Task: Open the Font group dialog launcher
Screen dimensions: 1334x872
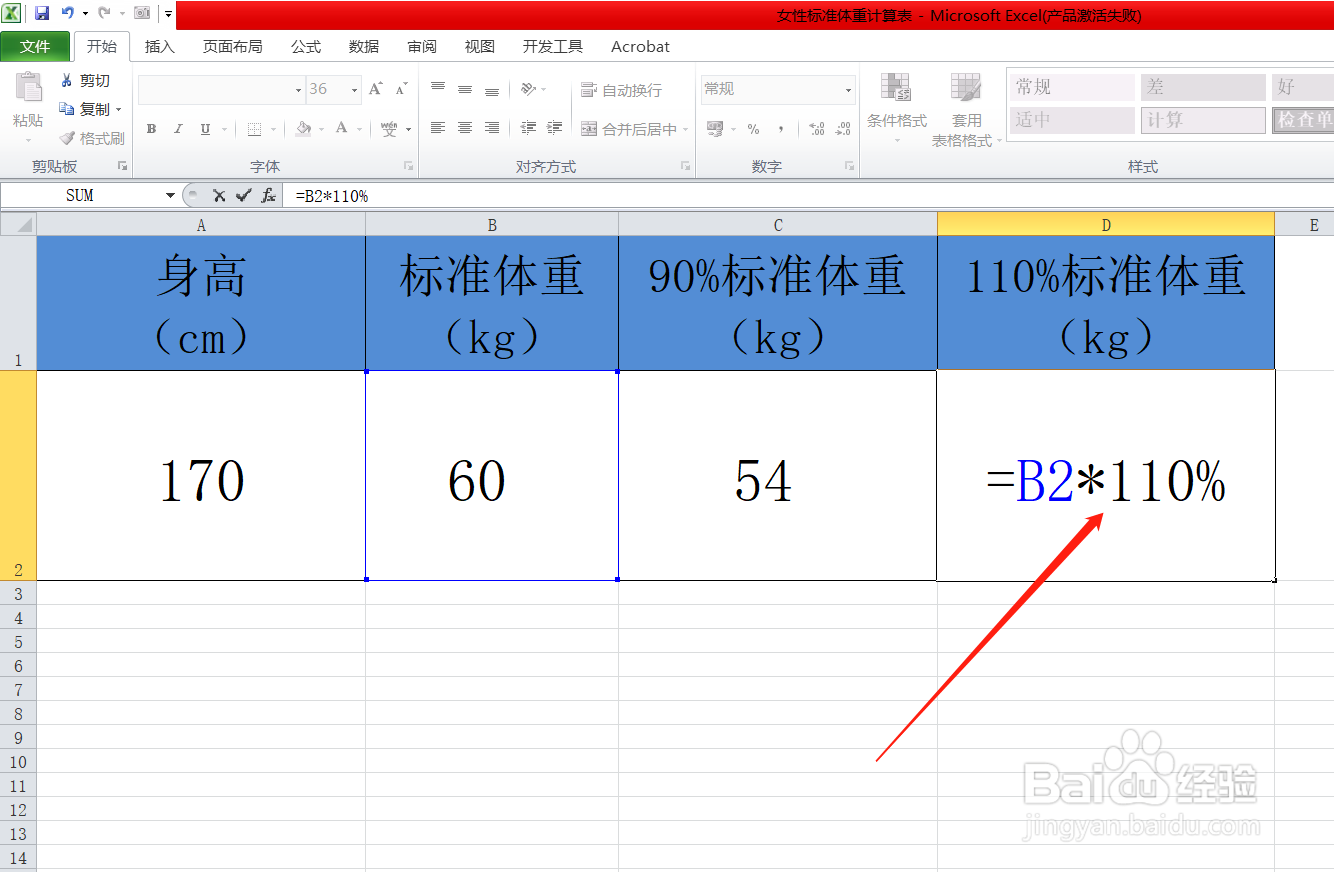Action: tap(409, 166)
